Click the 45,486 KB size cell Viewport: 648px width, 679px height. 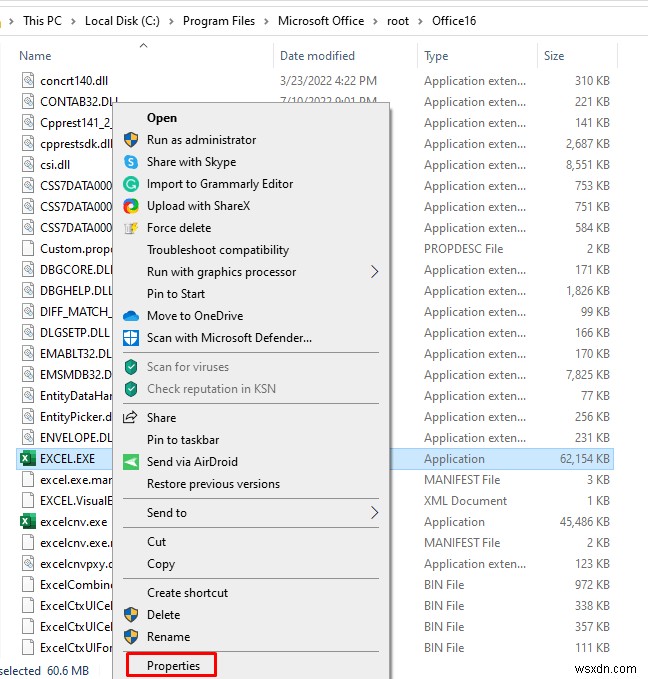click(x=585, y=522)
